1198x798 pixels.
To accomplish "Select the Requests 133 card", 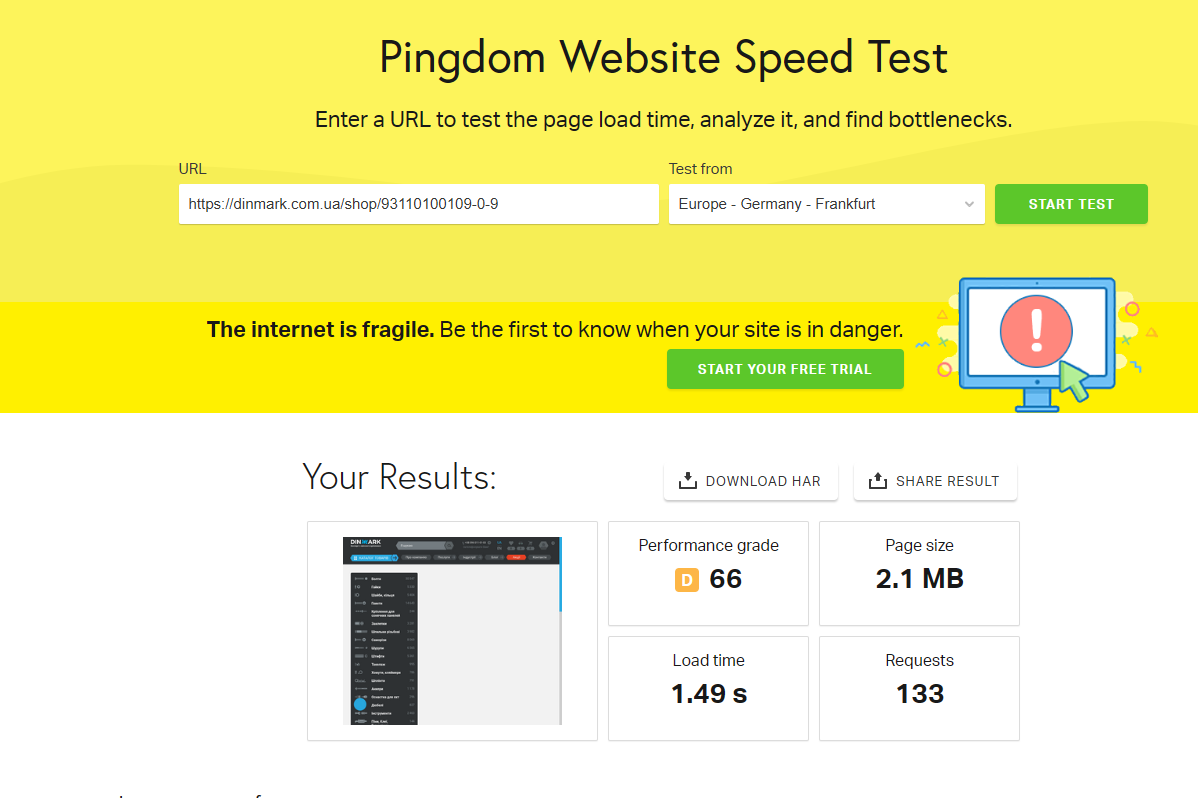I will 919,688.
